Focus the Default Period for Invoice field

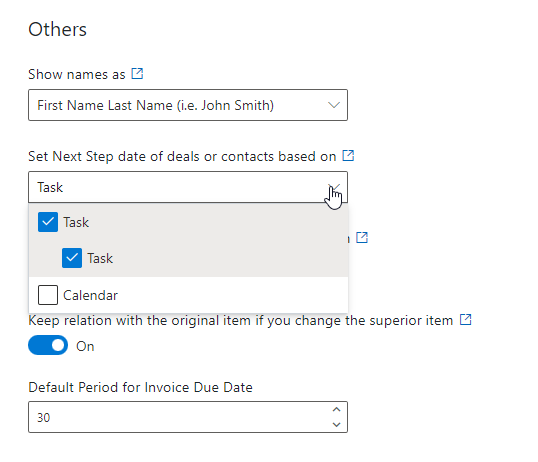tap(188, 417)
